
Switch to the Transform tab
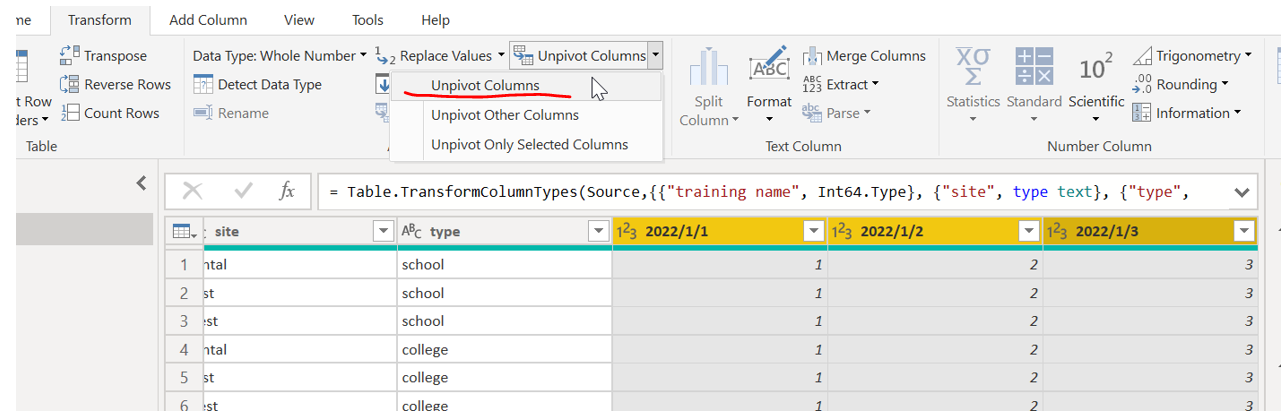pos(100,20)
